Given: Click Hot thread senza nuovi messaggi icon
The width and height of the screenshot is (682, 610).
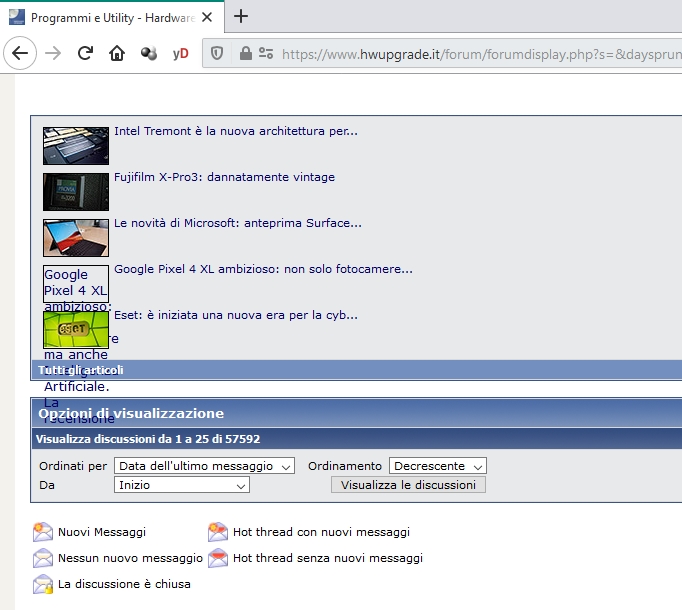Looking at the screenshot, I should (x=217, y=558).
